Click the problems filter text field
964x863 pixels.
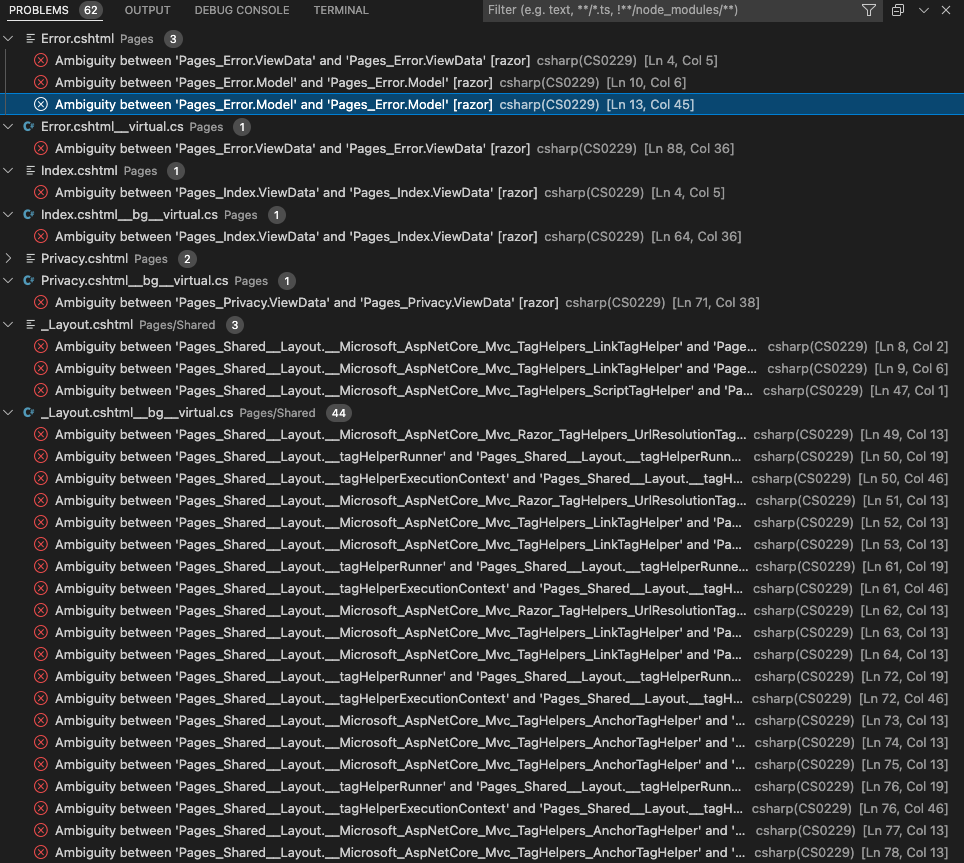(670, 10)
